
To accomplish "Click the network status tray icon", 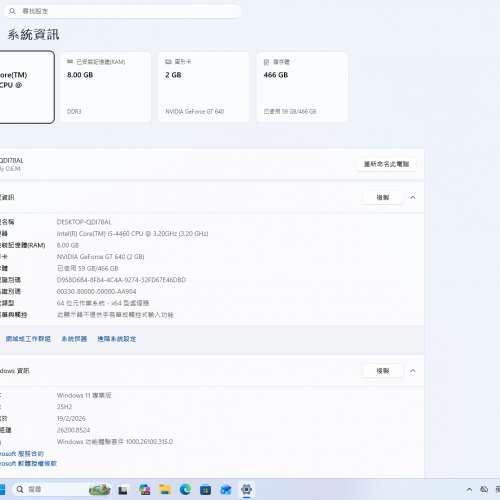I will 484,489.
